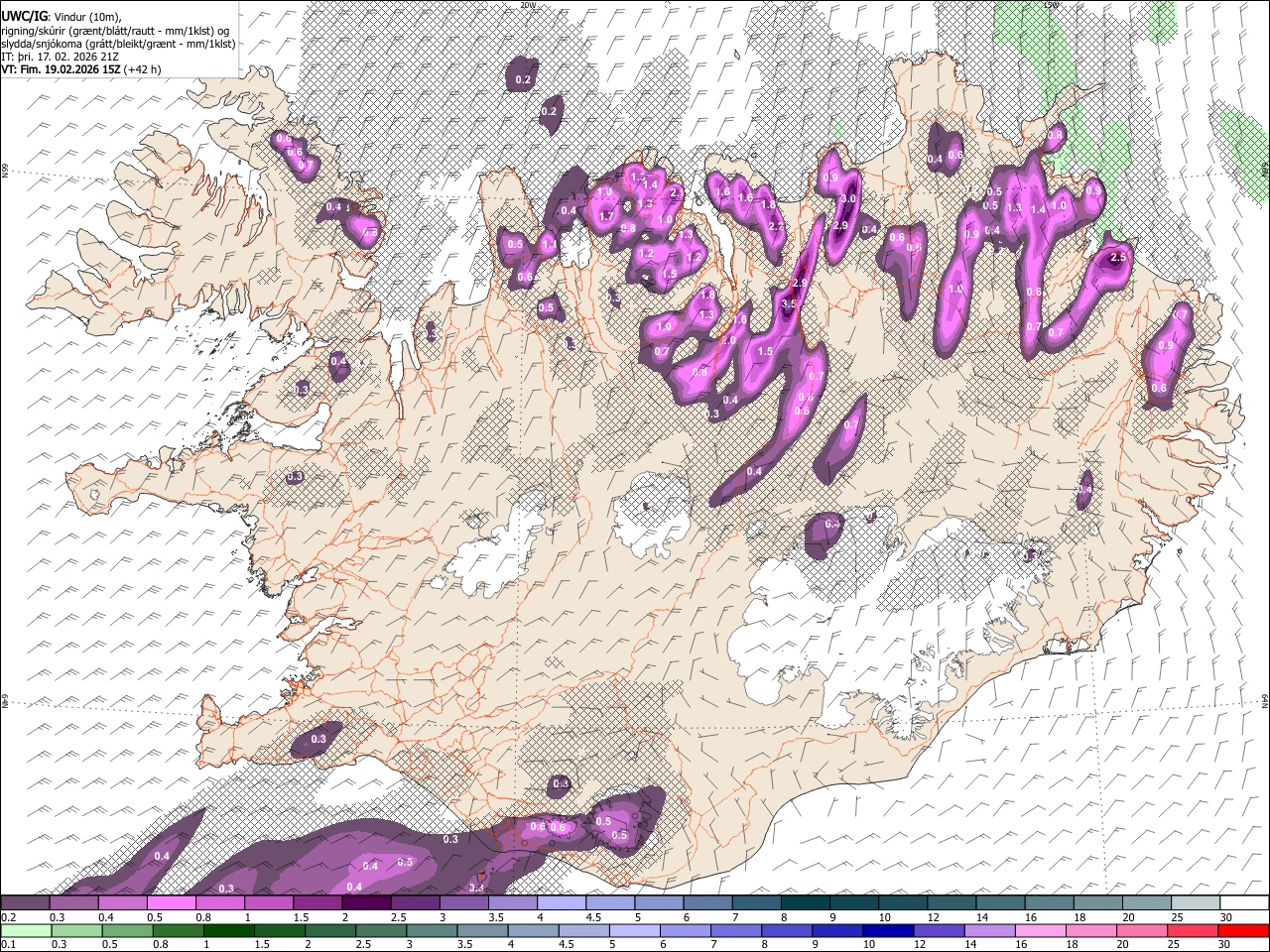1270x952 pixels.
Task: Click the 'VT: Fim. 19.02.2026 15Z' valid time
Action: point(61,69)
